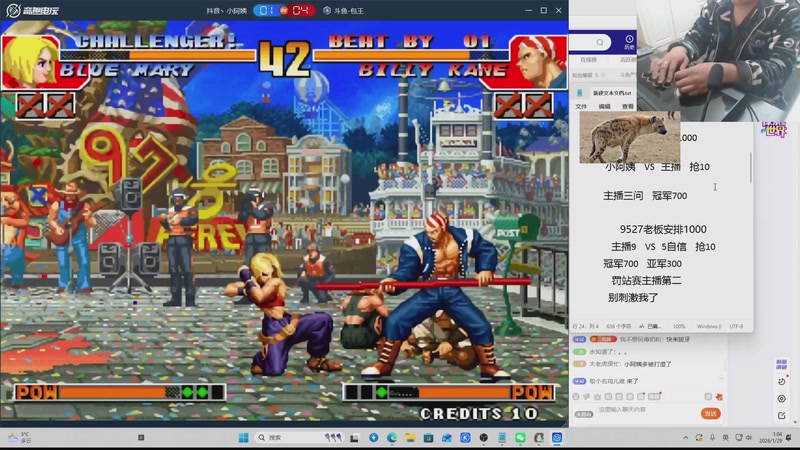Click the game window minimize button
The image size is (800, 450).
[x=528, y=10]
